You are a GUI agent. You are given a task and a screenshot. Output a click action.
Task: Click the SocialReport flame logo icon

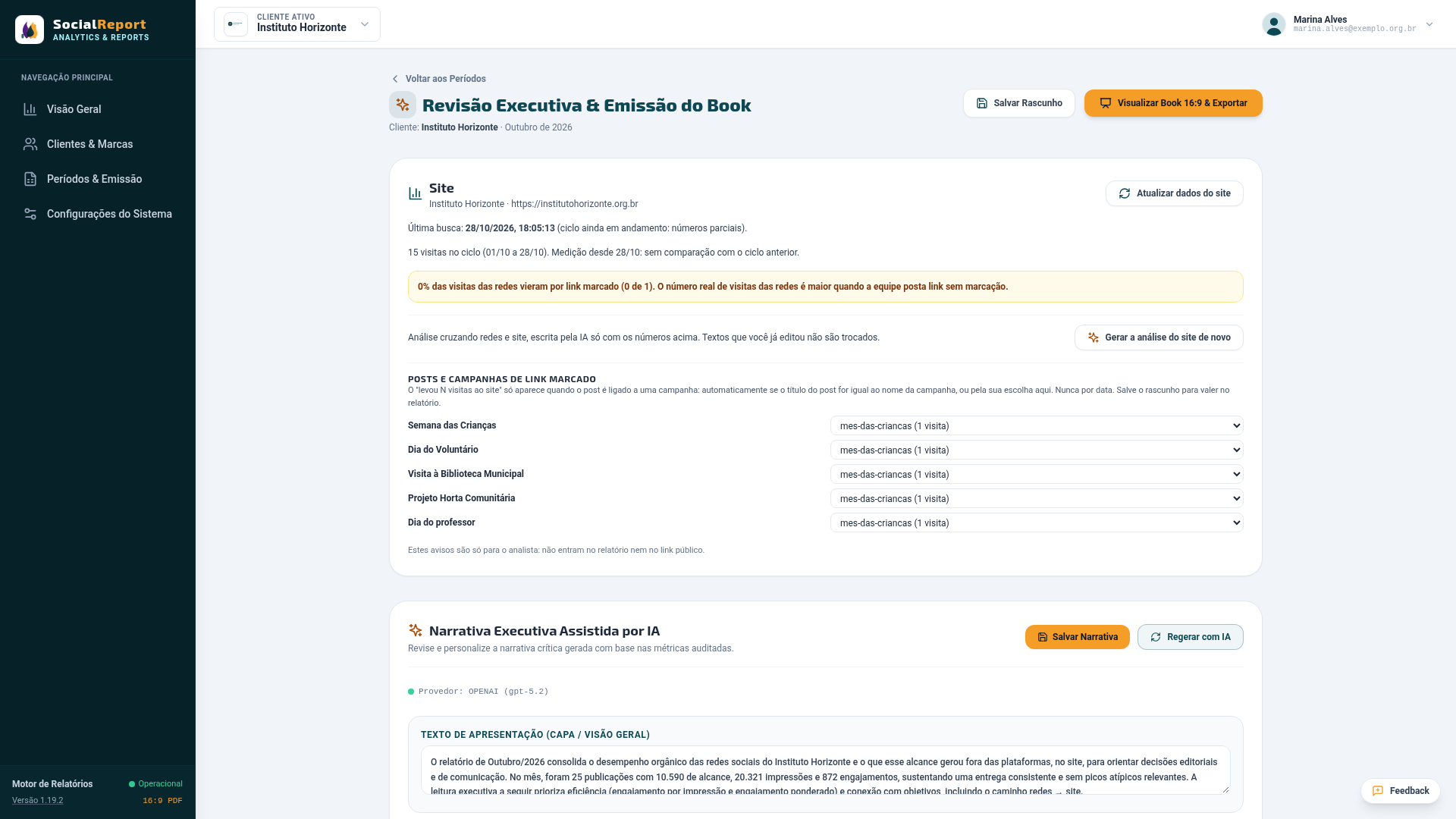[30, 30]
